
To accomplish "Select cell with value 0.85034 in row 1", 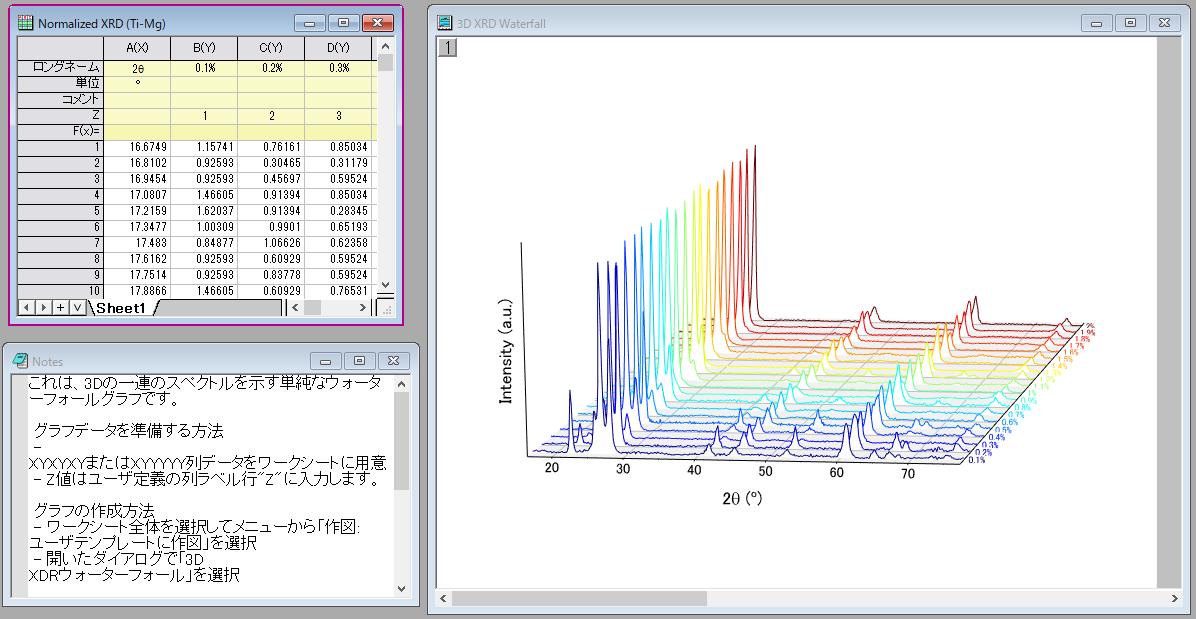I will (x=338, y=147).
